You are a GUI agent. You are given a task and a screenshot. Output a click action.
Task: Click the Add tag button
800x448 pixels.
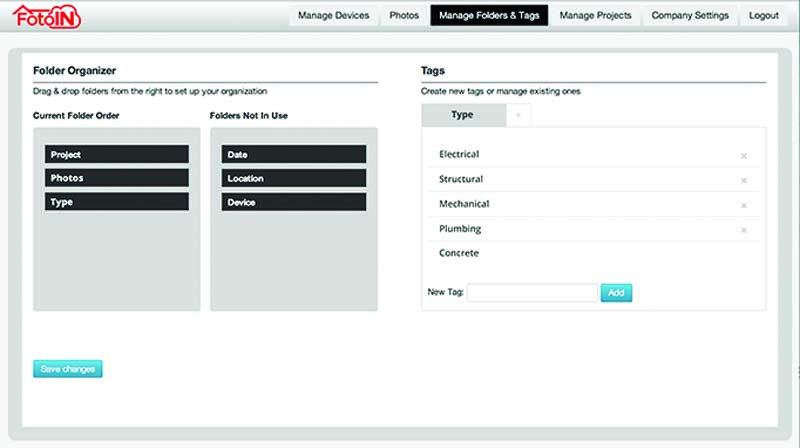(x=616, y=293)
